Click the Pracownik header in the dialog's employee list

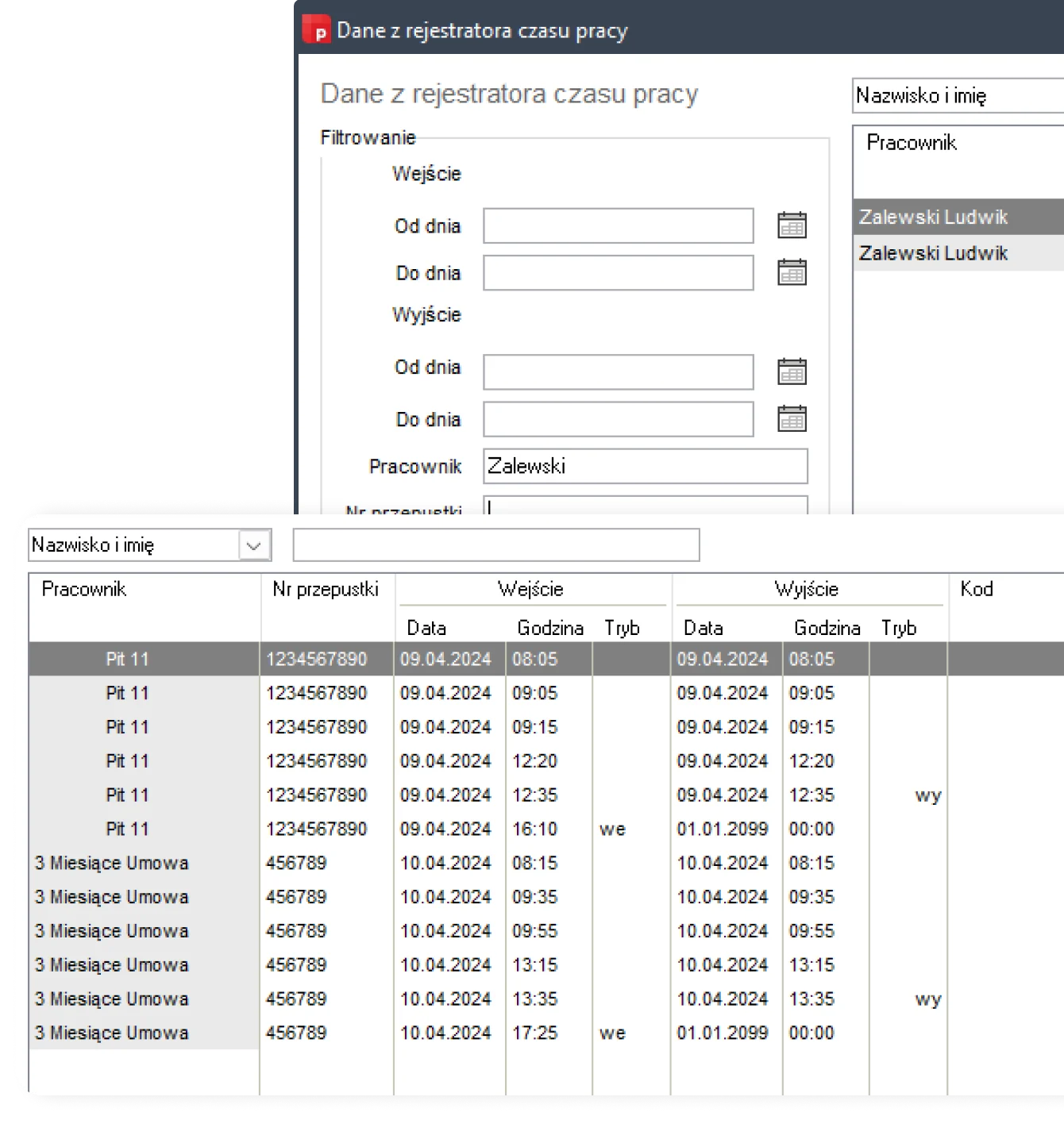[912, 143]
